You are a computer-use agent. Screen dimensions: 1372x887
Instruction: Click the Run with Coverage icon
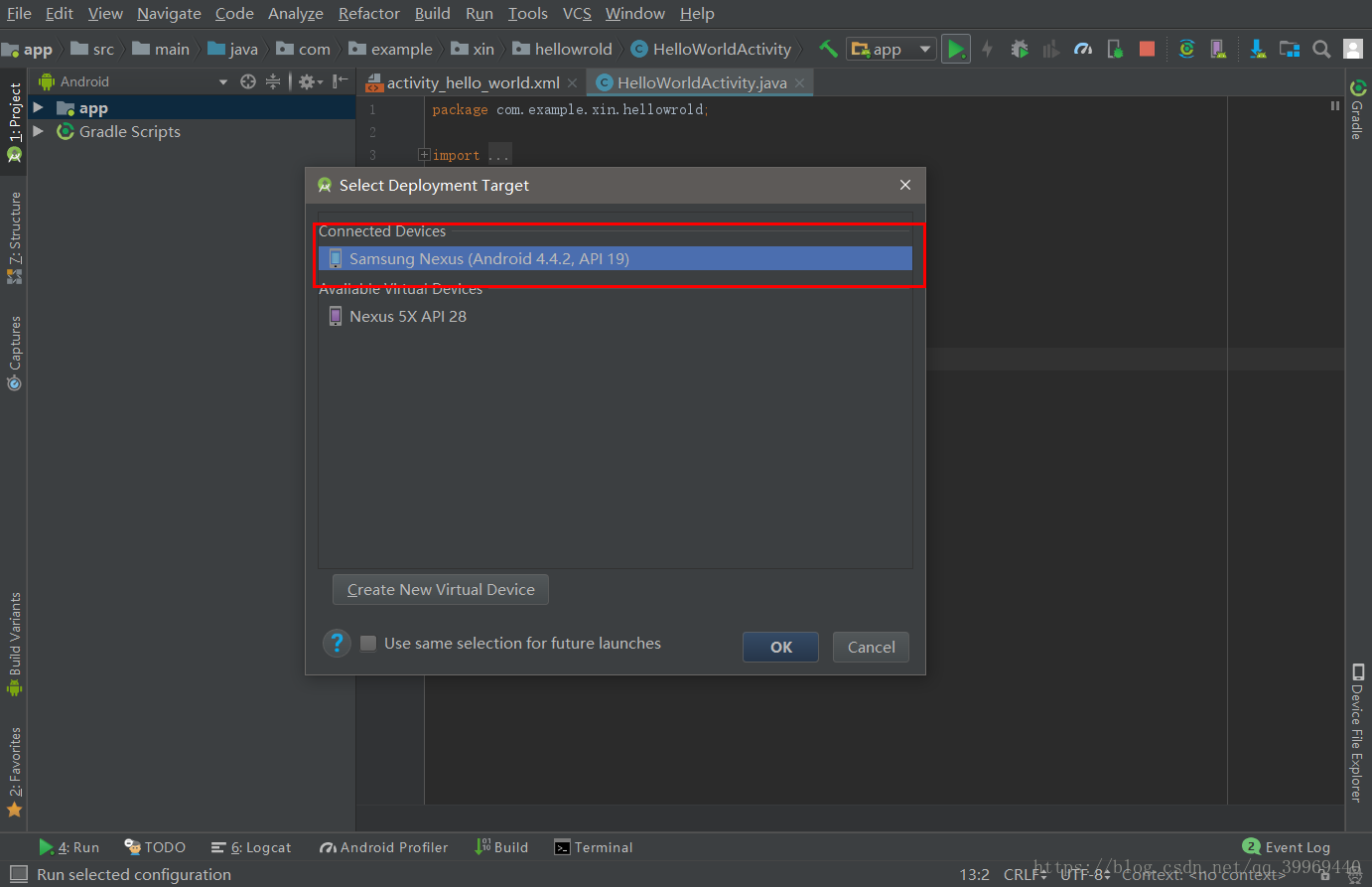tap(1051, 49)
